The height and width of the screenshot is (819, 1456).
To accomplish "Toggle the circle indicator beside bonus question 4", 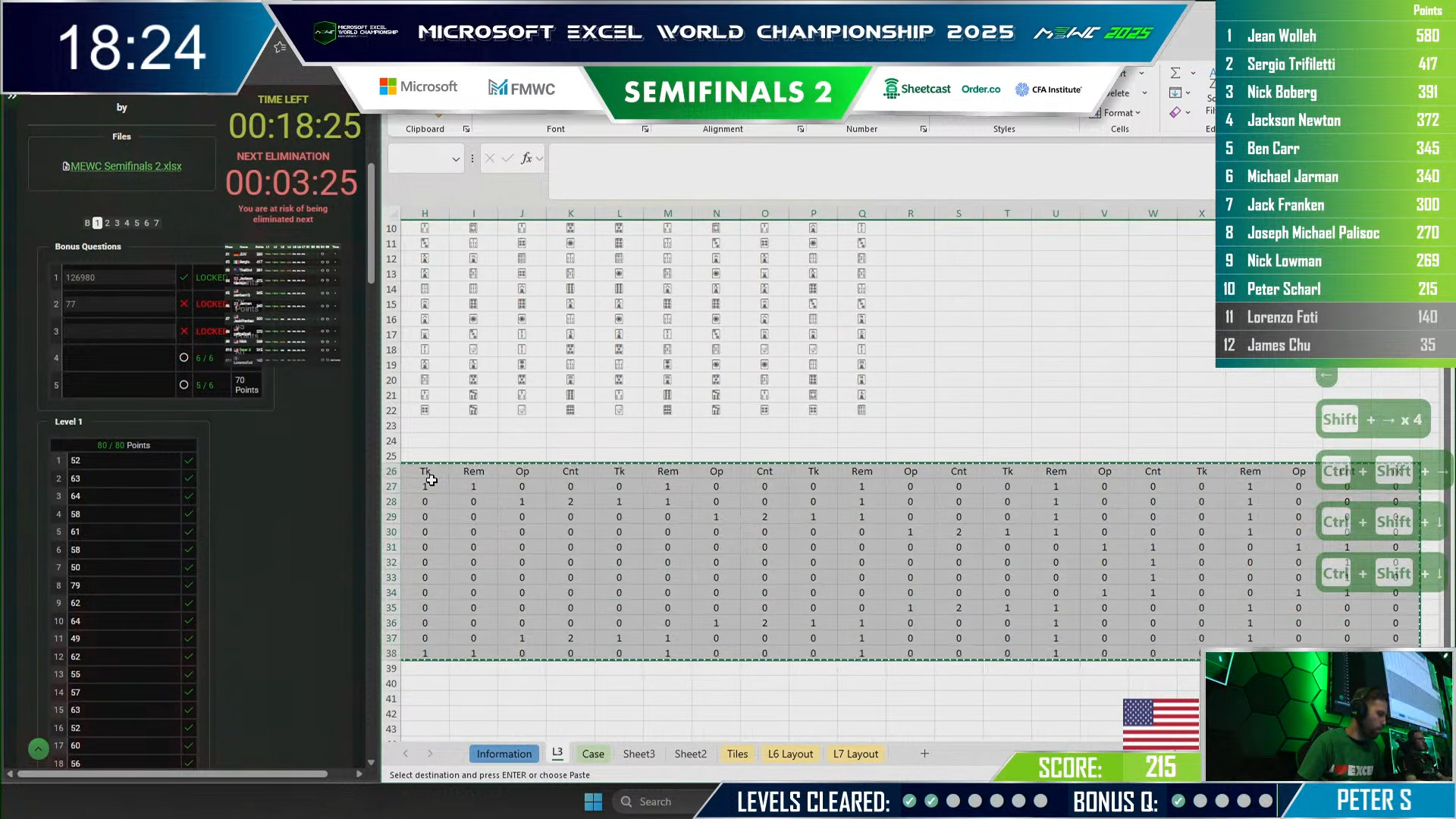I will 184,357.
